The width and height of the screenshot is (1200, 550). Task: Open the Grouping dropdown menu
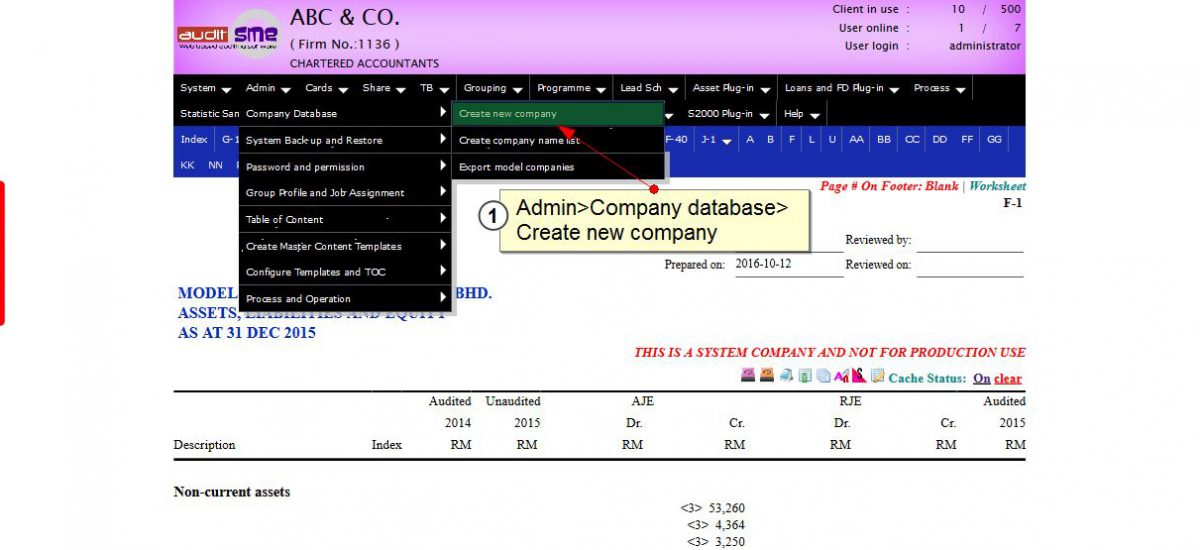click(x=491, y=88)
